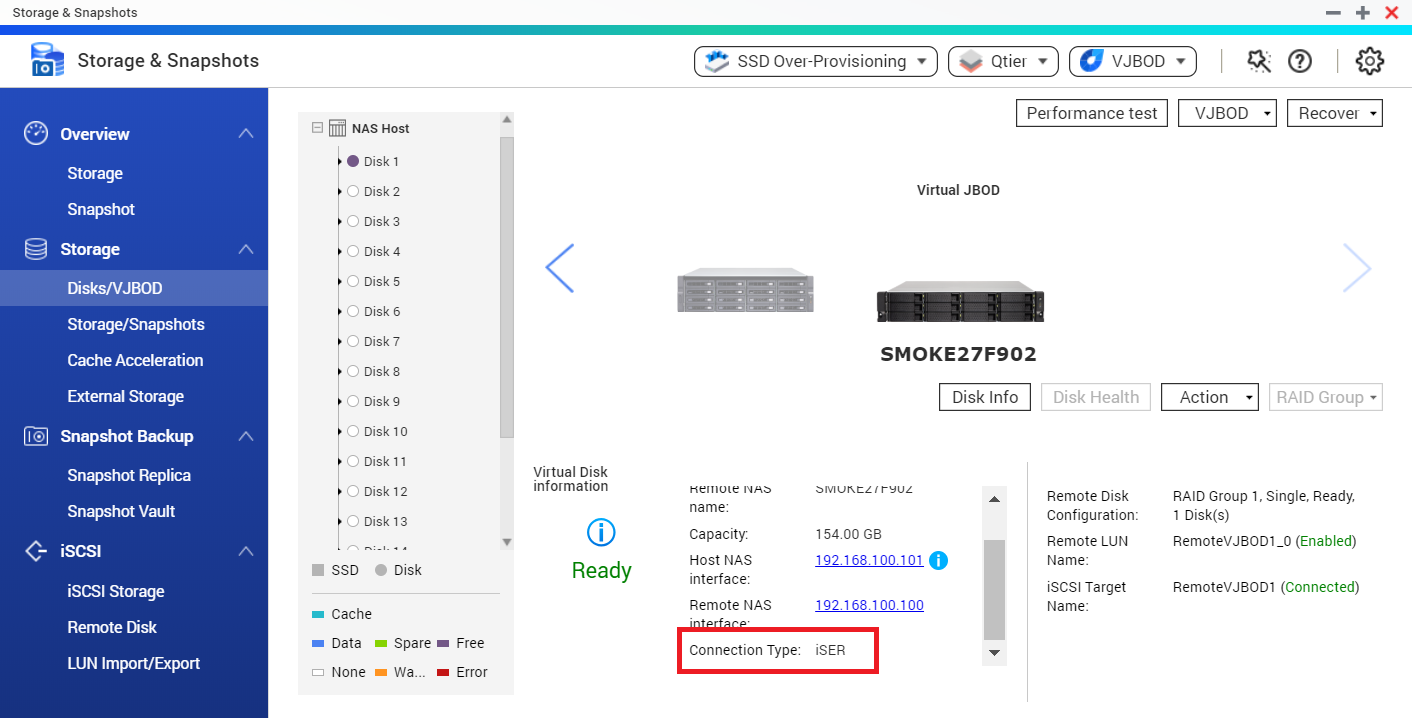Open the settings gear icon

(1369, 61)
